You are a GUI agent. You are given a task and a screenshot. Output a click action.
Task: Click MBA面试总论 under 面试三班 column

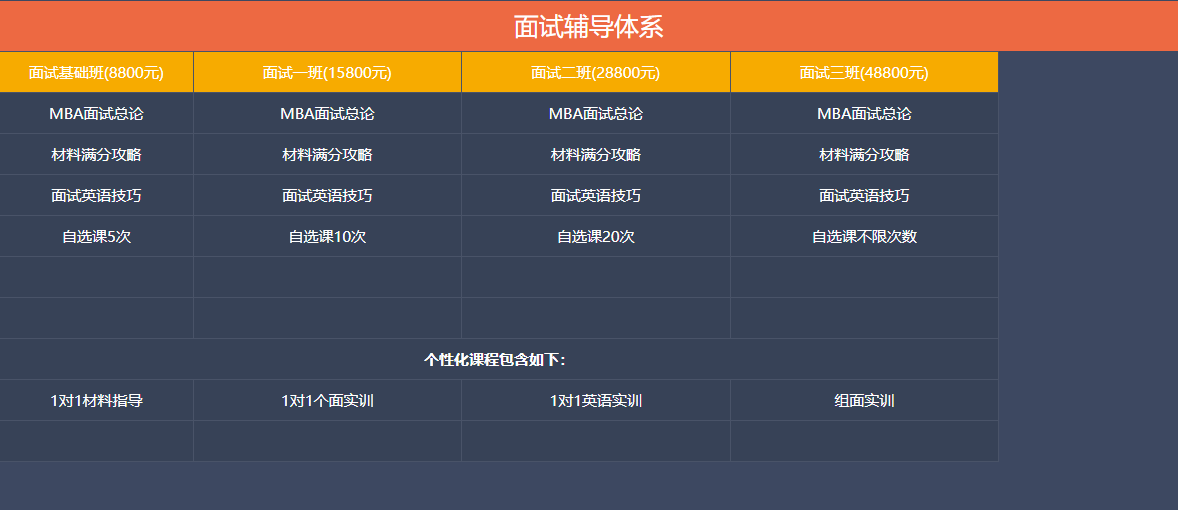[864, 114]
